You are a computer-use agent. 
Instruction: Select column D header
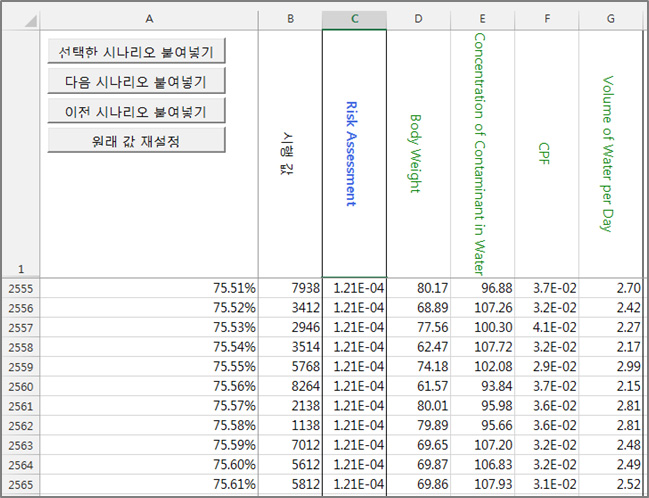pyautogui.click(x=418, y=19)
